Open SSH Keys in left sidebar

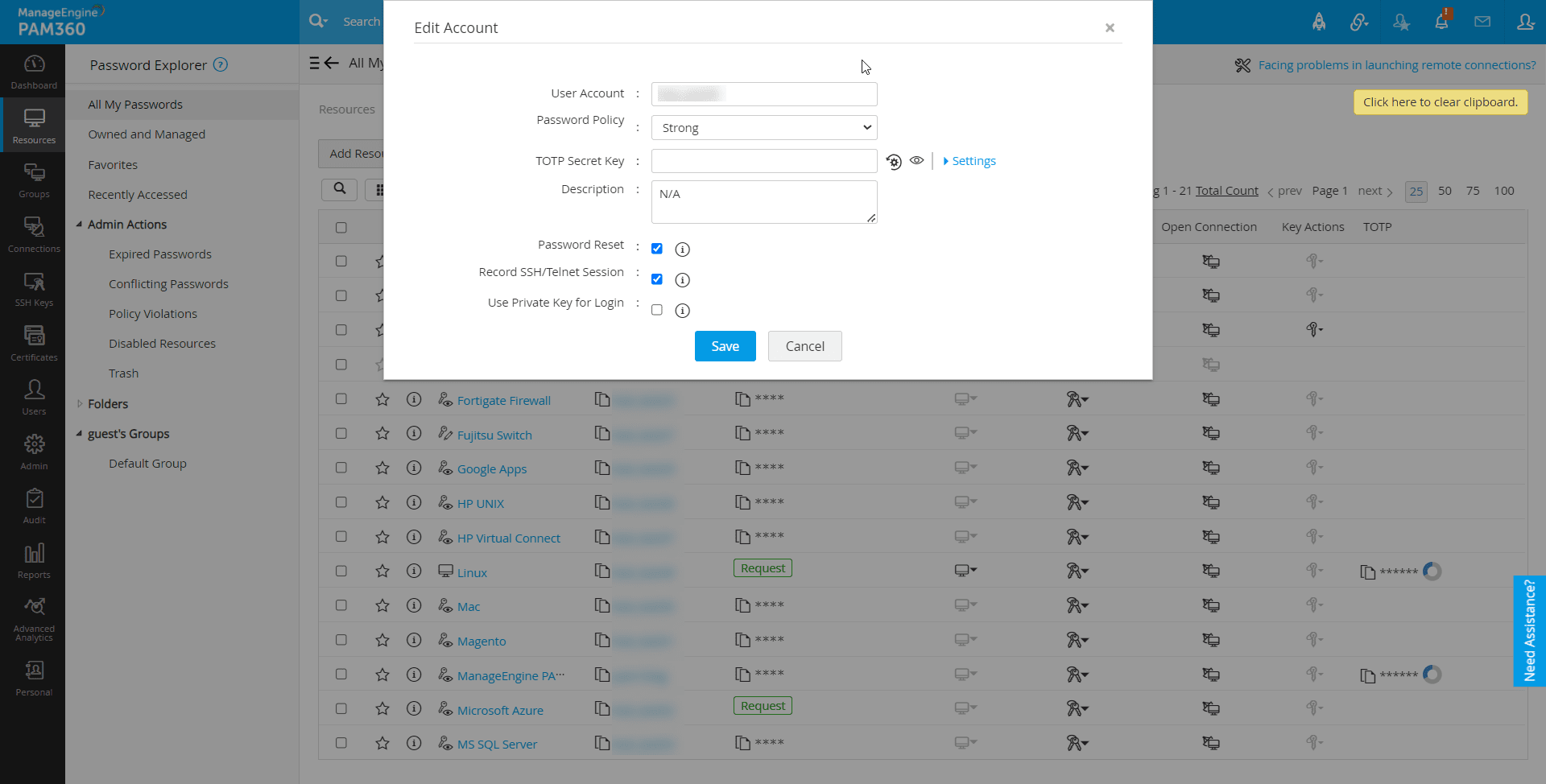(34, 289)
